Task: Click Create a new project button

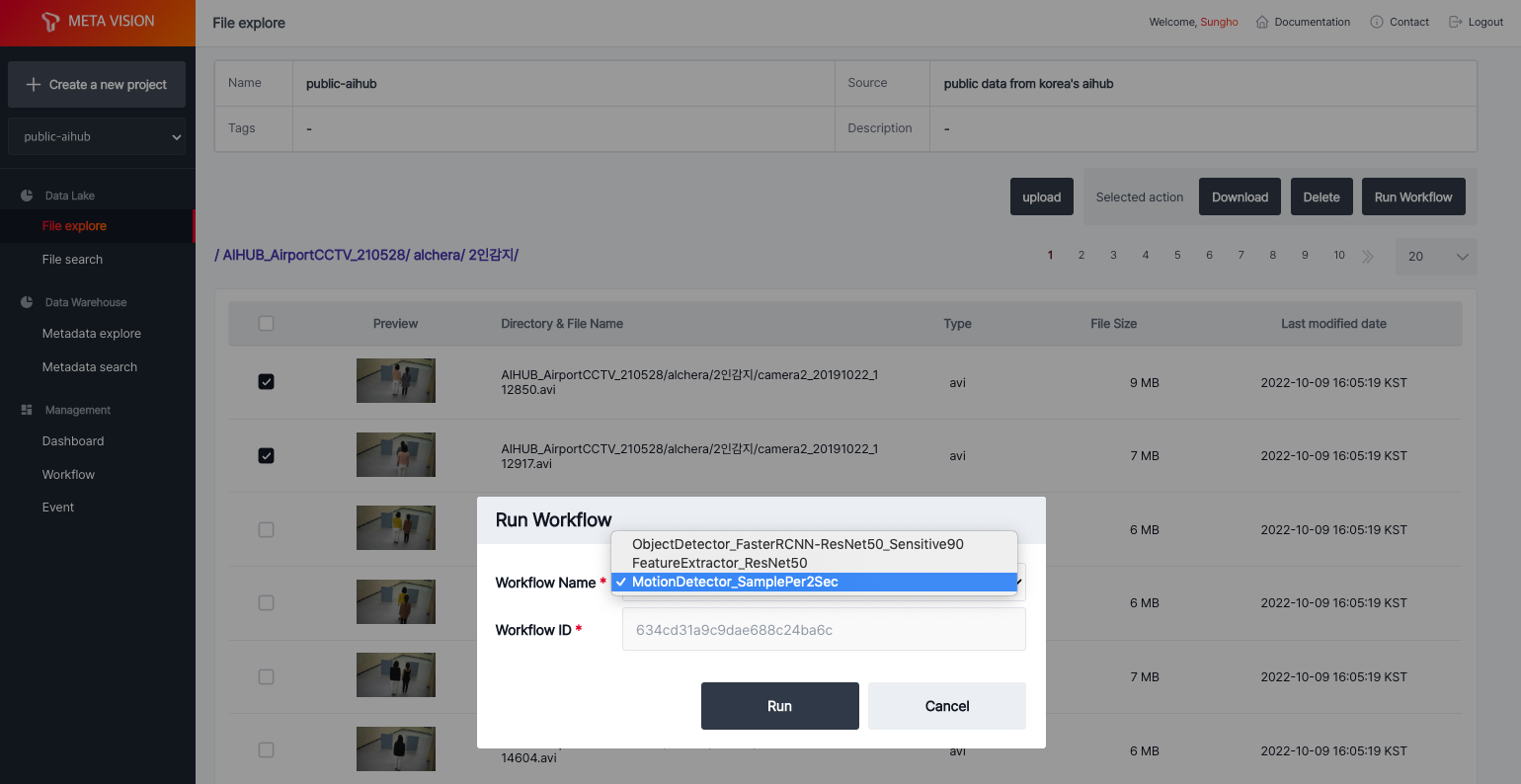Action: tap(97, 85)
